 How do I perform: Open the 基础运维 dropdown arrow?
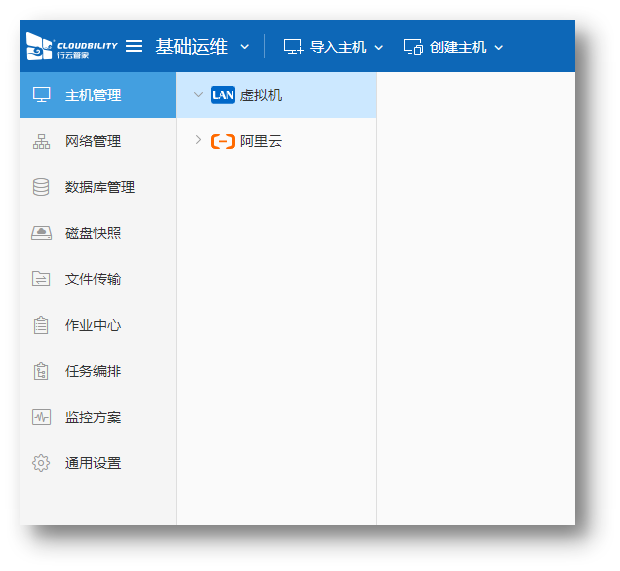[x=245, y=47]
